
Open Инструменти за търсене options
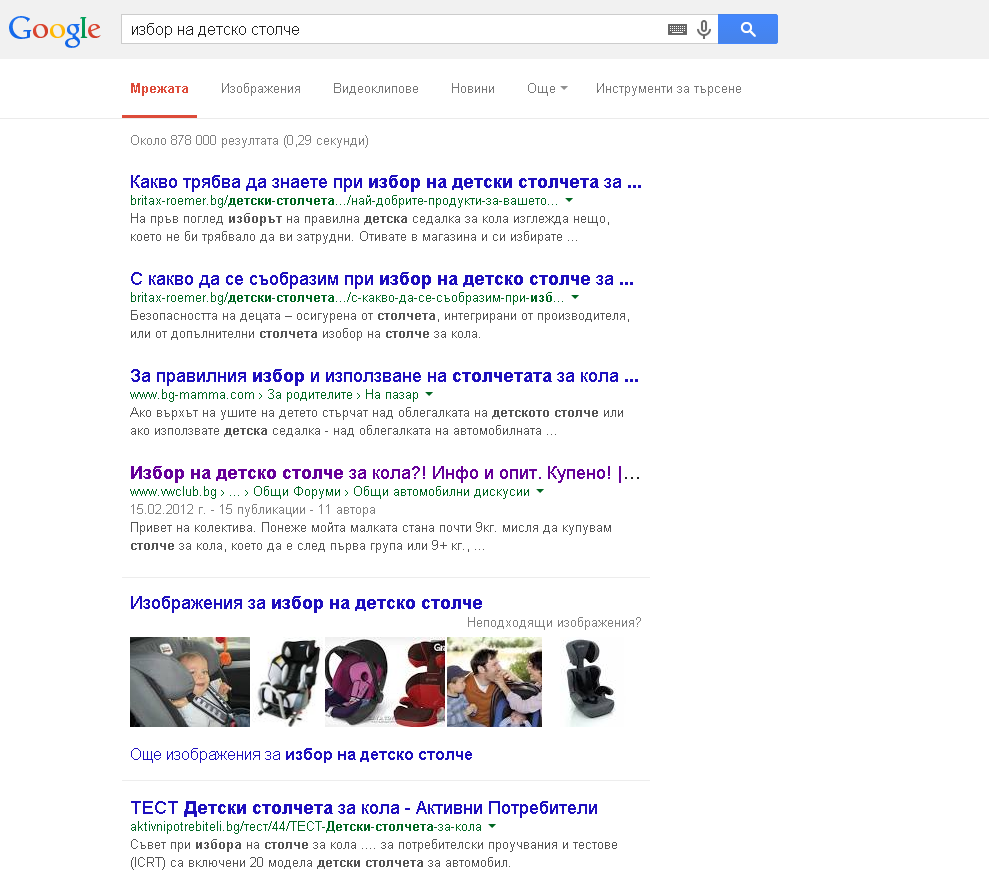(668, 89)
